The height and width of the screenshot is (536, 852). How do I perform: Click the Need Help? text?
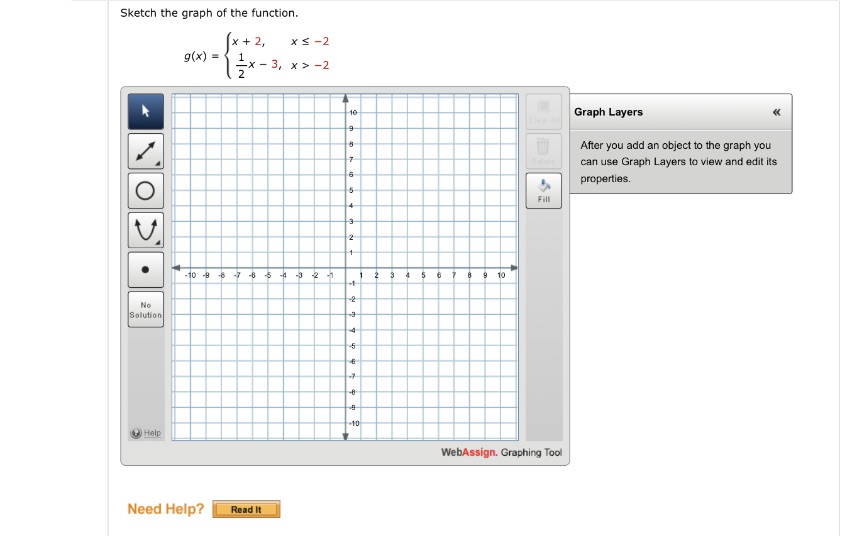tap(166, 509)
